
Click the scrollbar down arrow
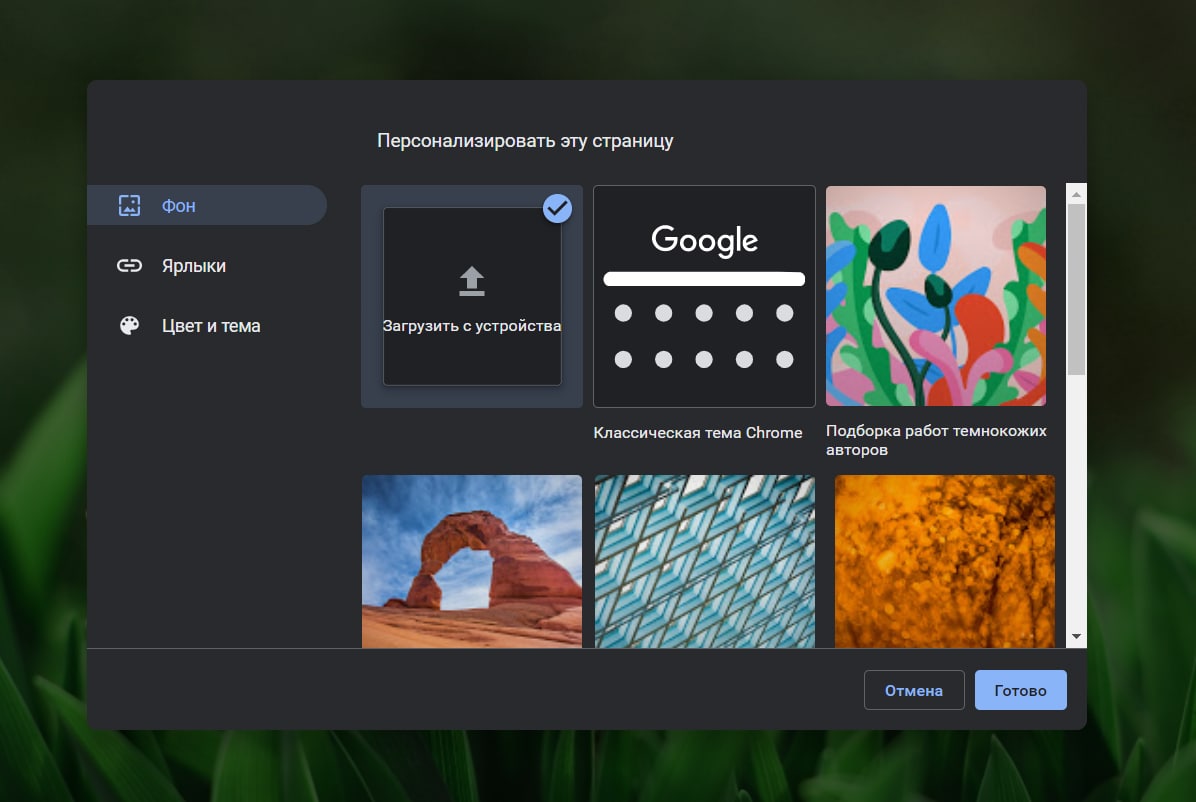pos(1076,636)
